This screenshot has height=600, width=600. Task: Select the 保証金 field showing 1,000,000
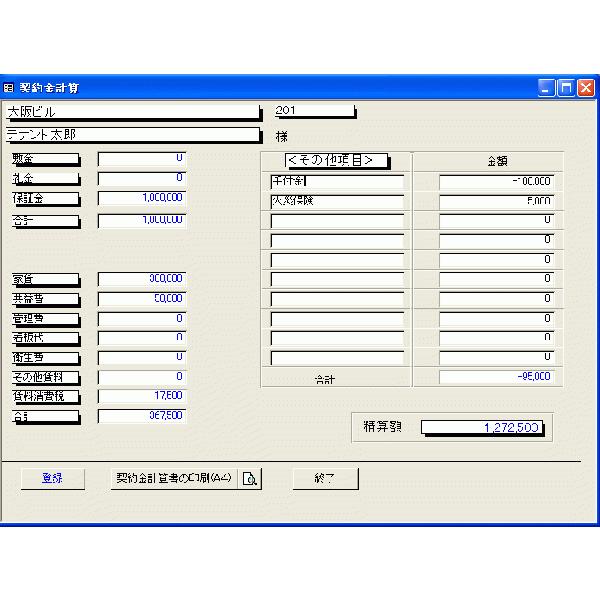(141, 198)
